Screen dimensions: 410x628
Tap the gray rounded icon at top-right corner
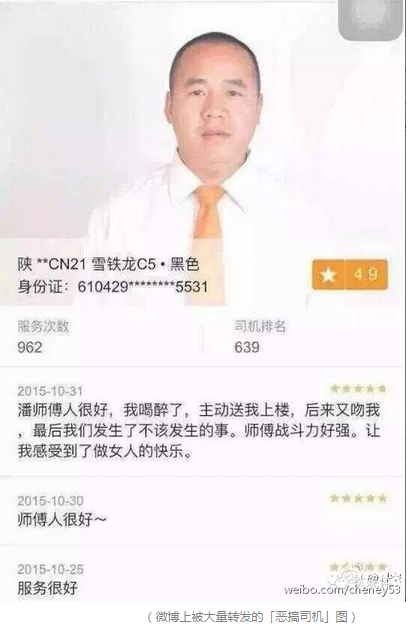pos(370,19)
